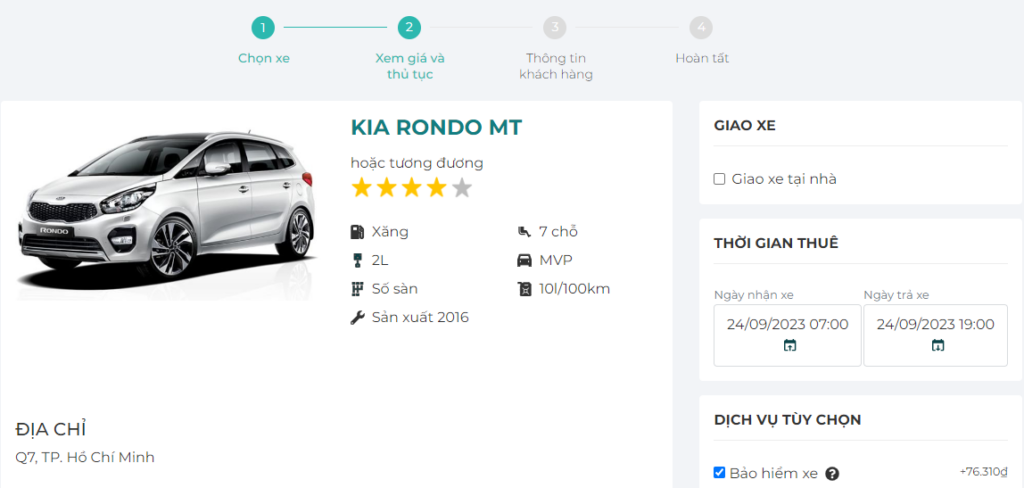This screenshot has width=1024, height=488.
Task: Select step 4 Hoàn tất
Action: 700,28
